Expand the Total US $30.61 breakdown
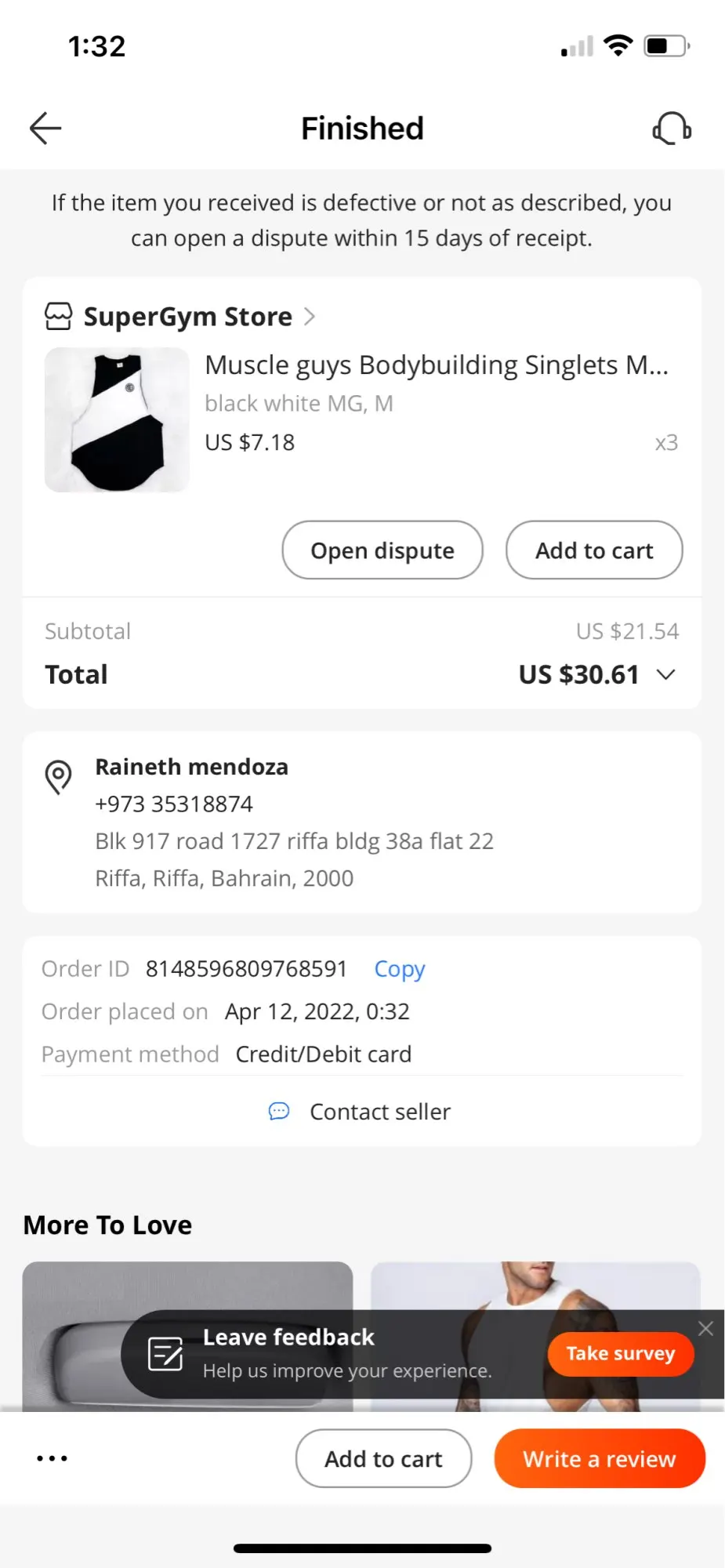 (665, 674)
